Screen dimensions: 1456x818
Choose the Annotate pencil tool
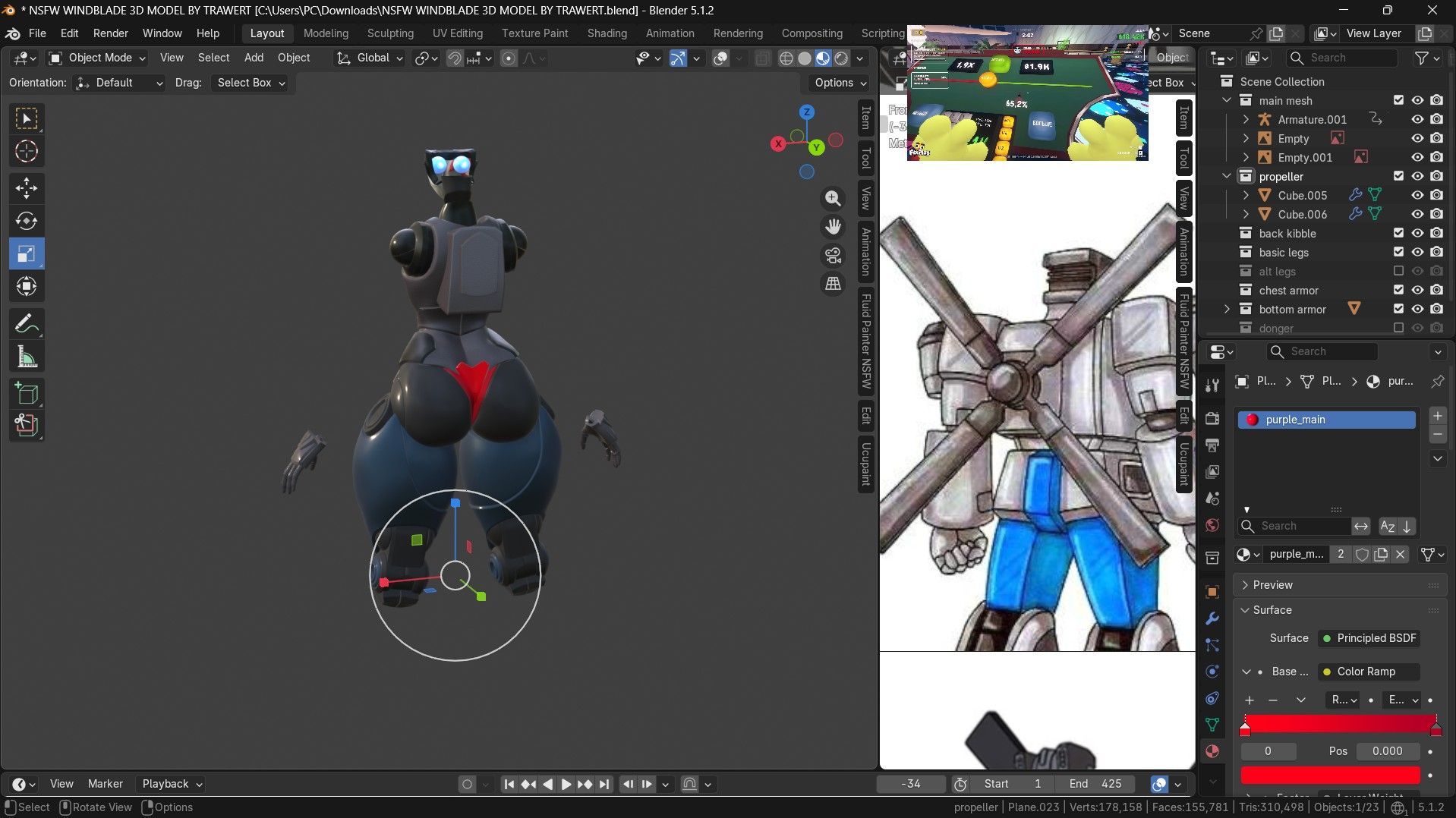click(27, 324)
